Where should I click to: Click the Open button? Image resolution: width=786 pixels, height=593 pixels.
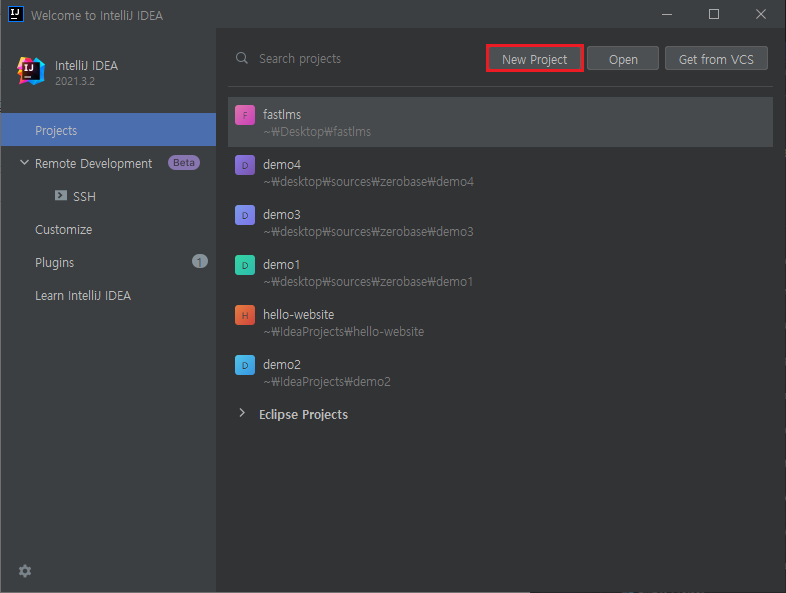tap(623, 59)
